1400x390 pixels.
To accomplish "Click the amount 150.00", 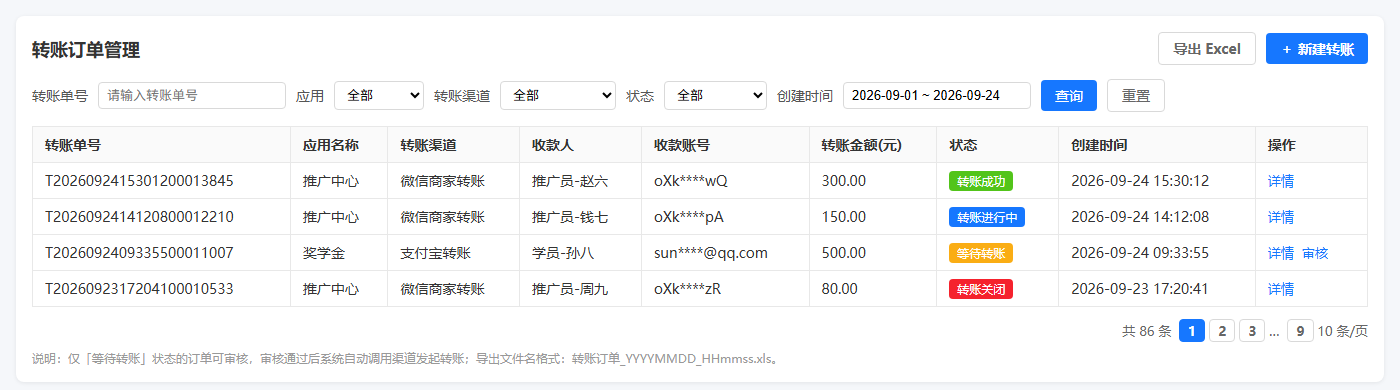I will pyautogui.click(x=844, y=217).
